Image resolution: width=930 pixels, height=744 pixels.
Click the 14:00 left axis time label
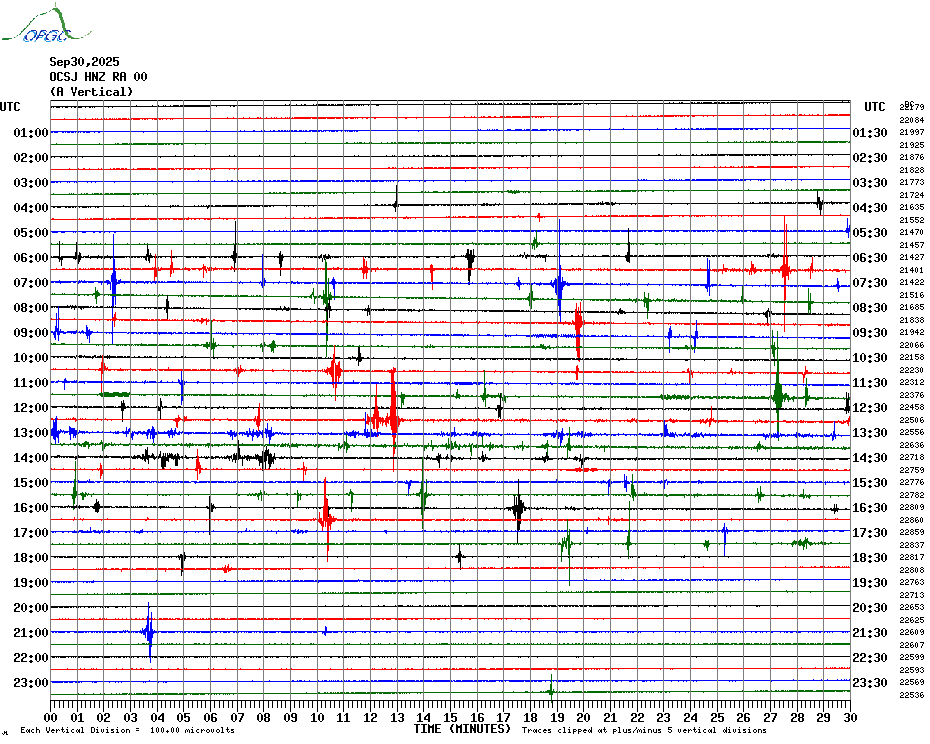(x=31, y=457)
